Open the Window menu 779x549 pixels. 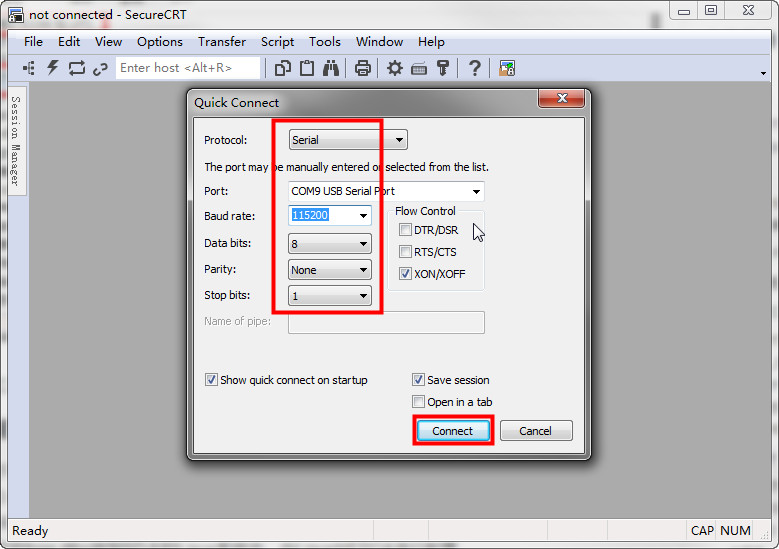pyautogui.click(x=379, y=42)
